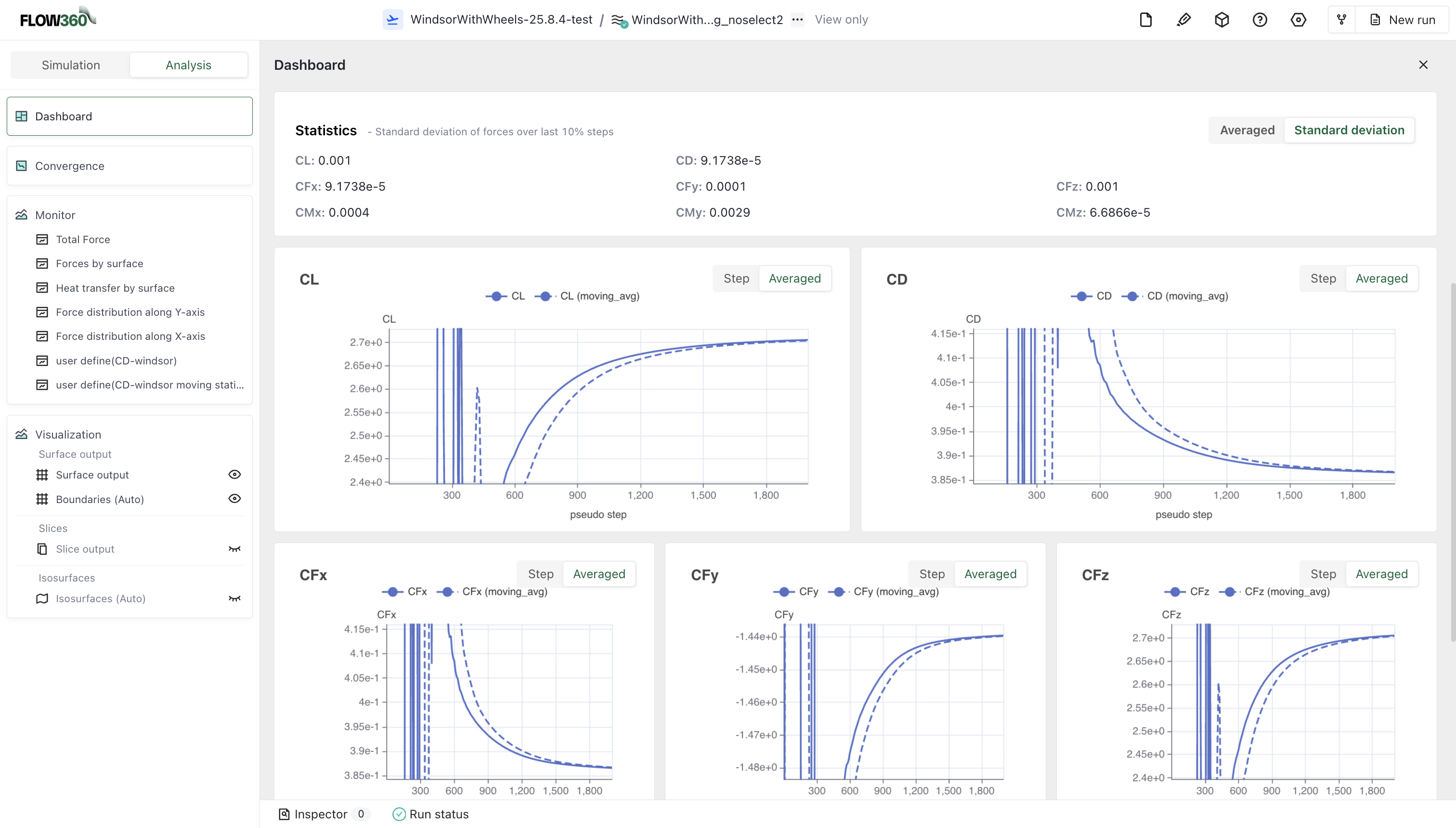Toggle visibility of Boundaries (Auto)
Viewport: 1456px width, 828px height.
[x=235, y=499]
